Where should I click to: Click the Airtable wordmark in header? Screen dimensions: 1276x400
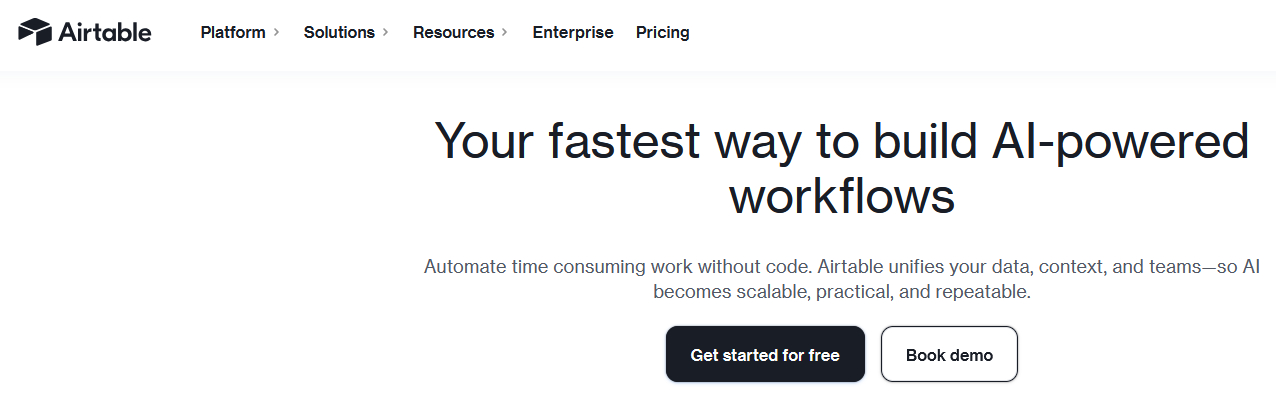[105, 32]
